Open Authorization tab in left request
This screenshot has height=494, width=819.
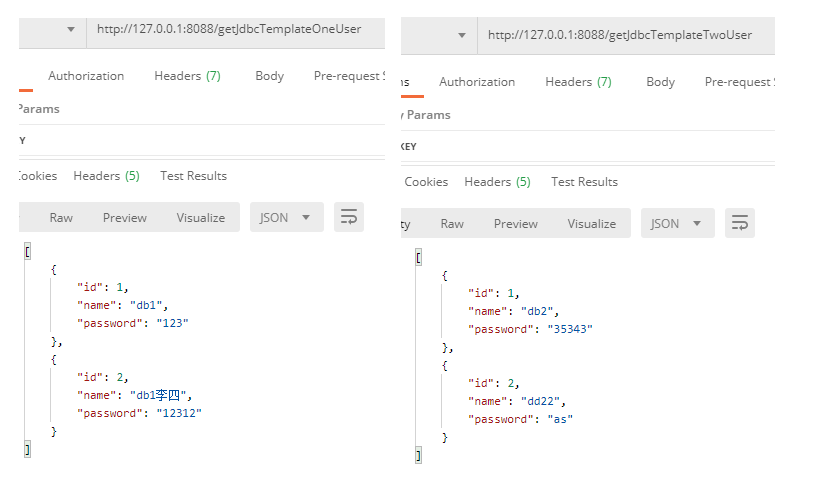click(x=86, y=76)
